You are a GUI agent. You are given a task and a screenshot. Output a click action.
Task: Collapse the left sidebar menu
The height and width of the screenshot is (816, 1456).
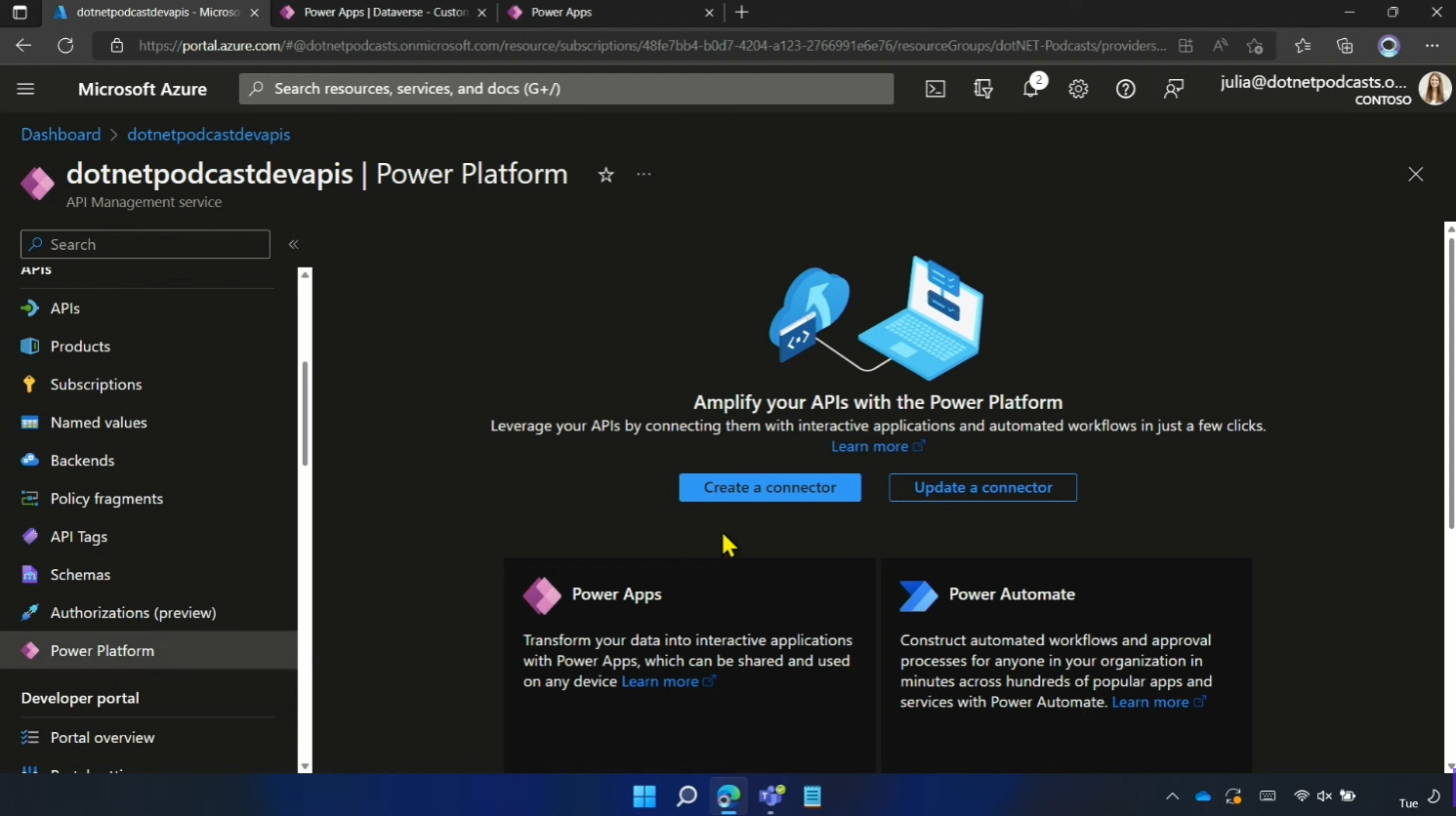coord(293,244)
